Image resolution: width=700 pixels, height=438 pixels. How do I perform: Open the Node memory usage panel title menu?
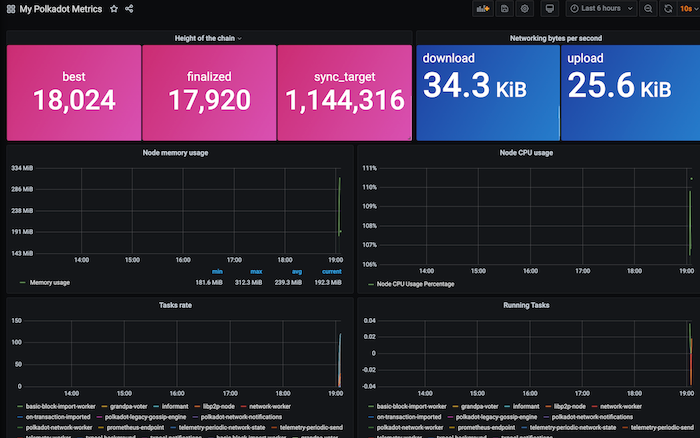tap(179, 153)
